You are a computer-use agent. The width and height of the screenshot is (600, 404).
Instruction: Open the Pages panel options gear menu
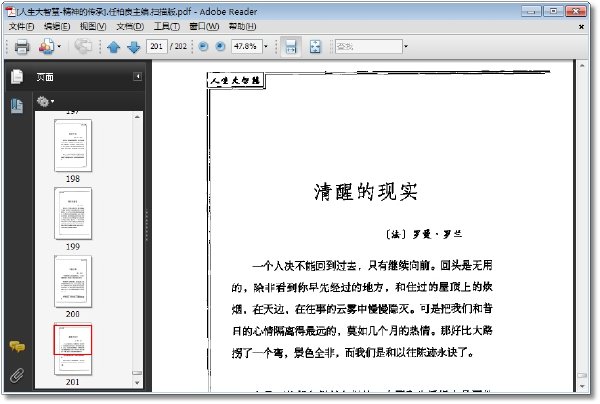click(x=45, y=101)
